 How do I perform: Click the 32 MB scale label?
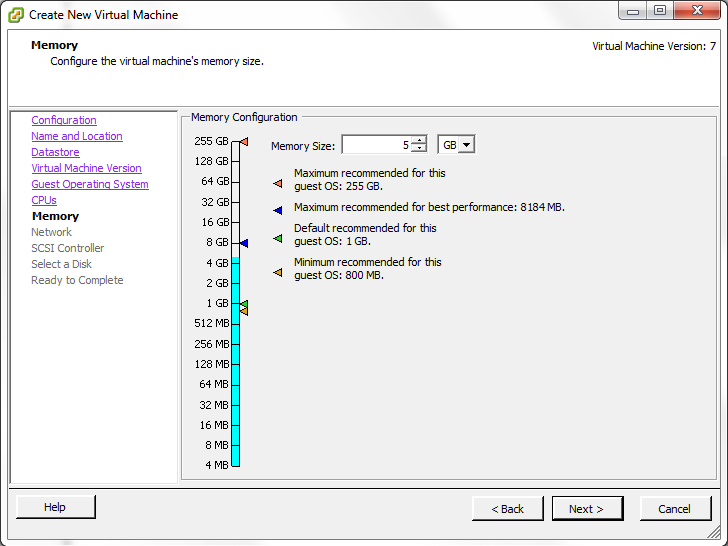[214, 405]
